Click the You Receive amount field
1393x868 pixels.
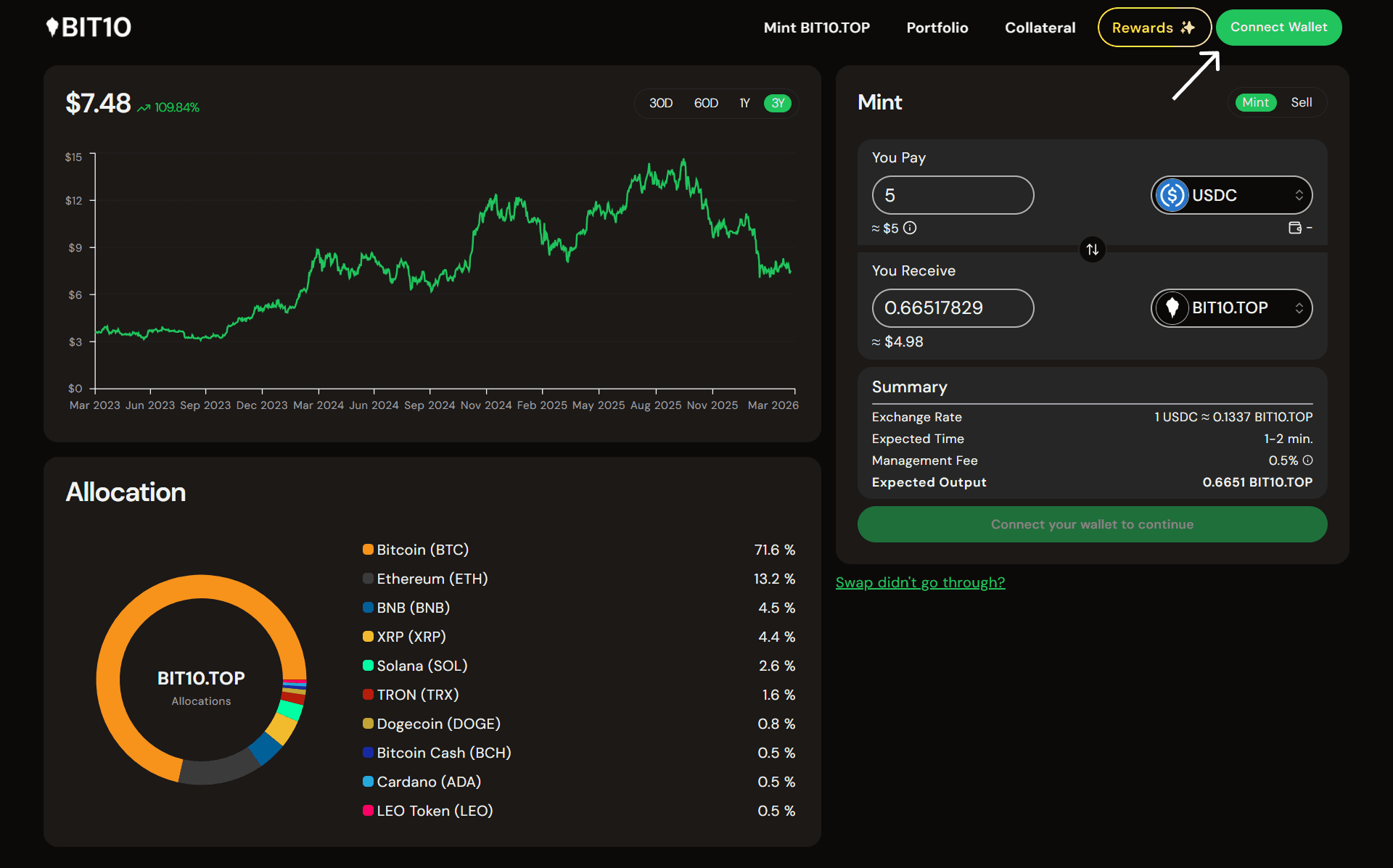pyautogui.click(x=953, y=308)
